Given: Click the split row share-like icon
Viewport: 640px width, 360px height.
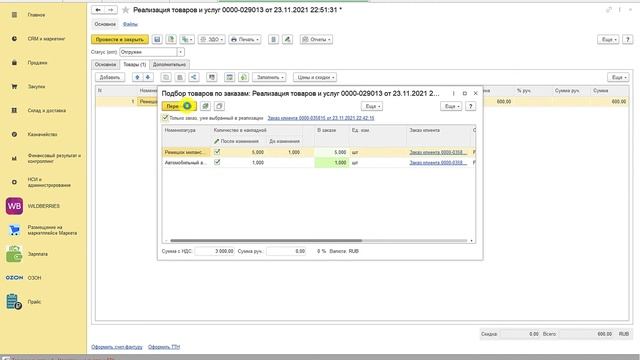Looking at the screenshot, I should 194,77.
